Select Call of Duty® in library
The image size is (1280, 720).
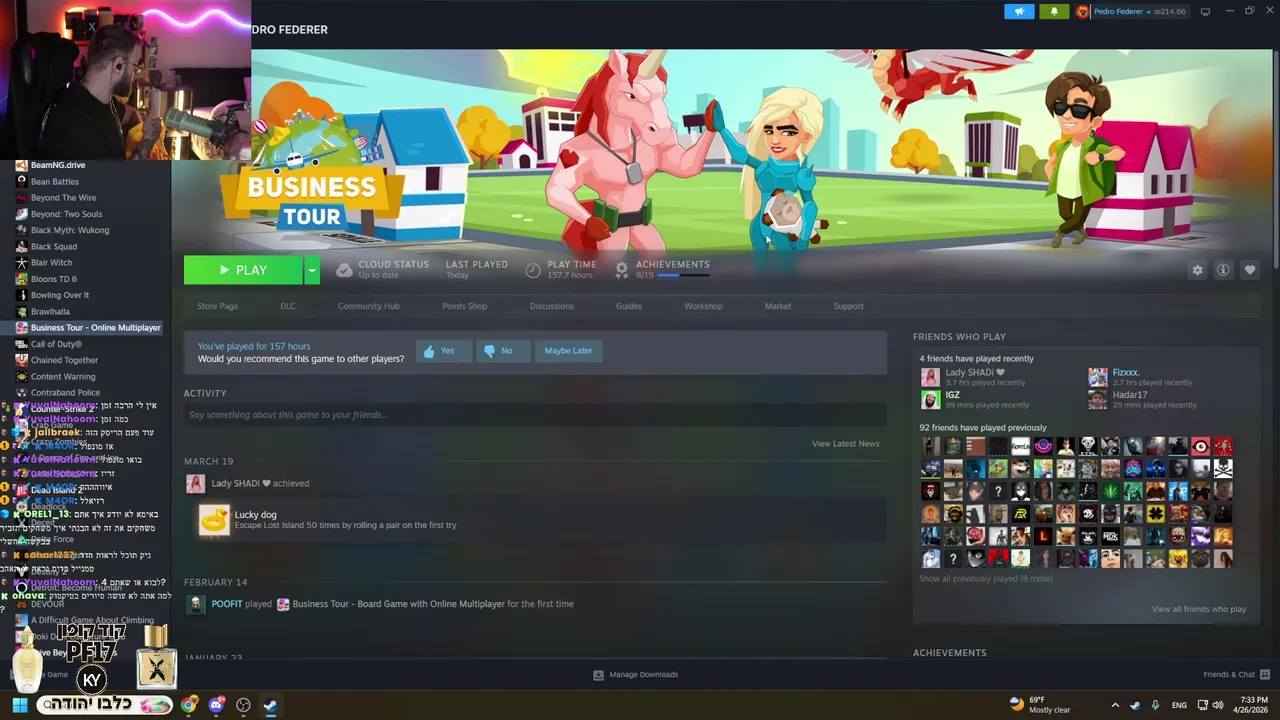pos(56,344)
